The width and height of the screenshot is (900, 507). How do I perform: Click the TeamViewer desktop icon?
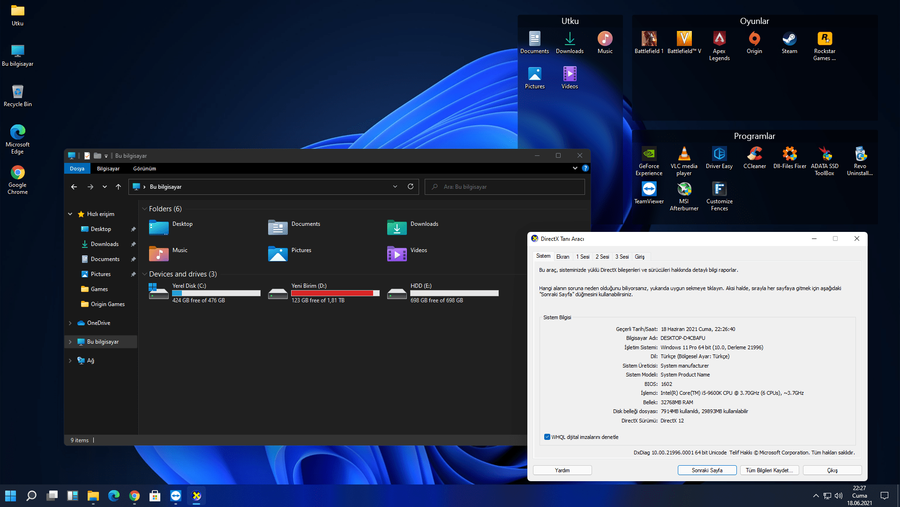tap(649, 190)
